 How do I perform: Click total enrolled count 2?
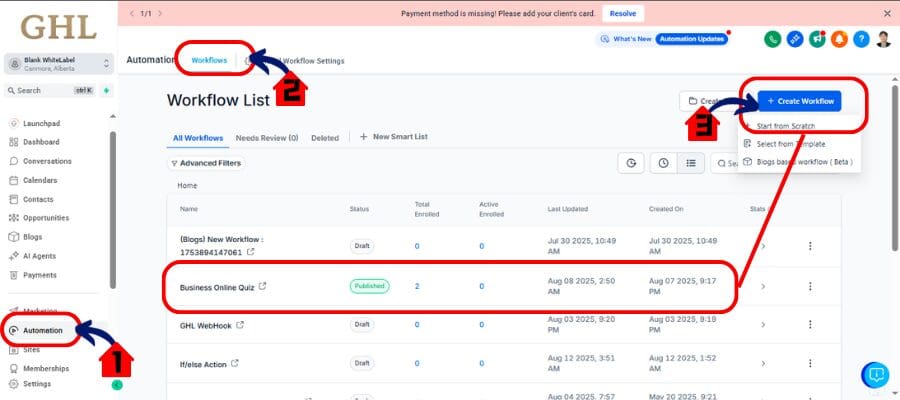coord(417,286)
